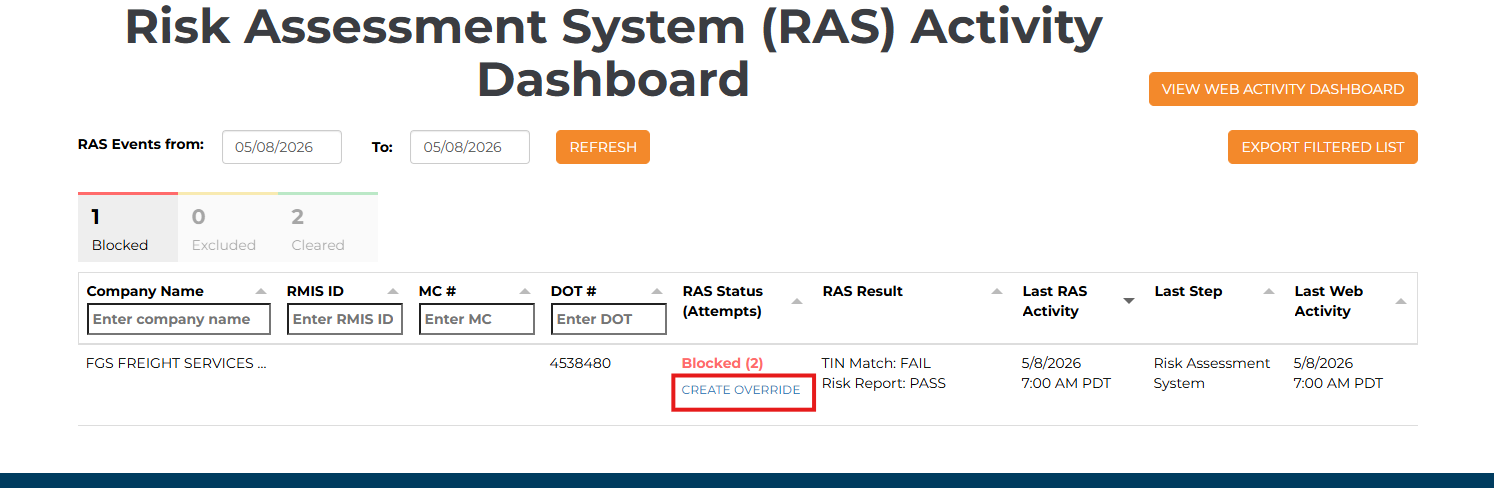
Task: Click the Export Filtered List button
Action: tap(1323, 147)
